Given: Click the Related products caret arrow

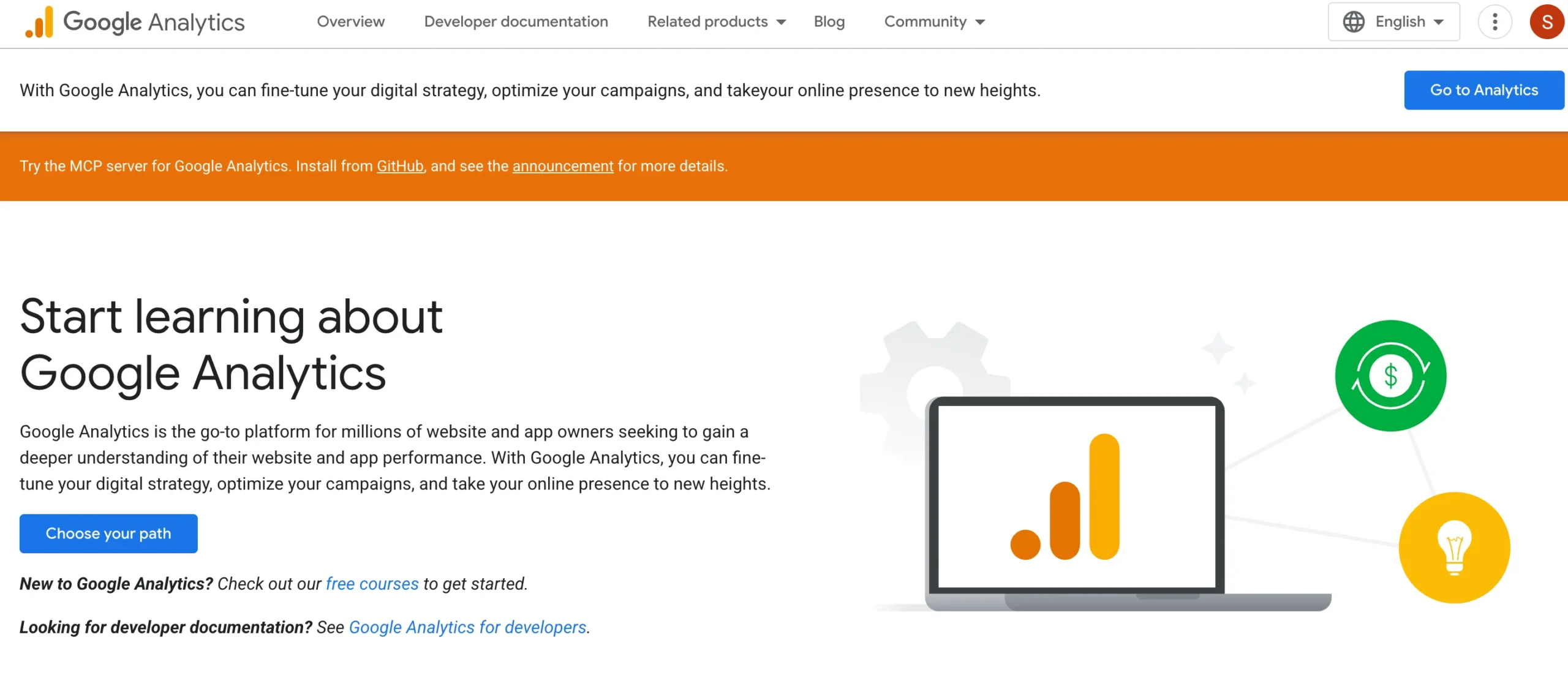Looking at the screenshot, I should click(x=781, y=22).
